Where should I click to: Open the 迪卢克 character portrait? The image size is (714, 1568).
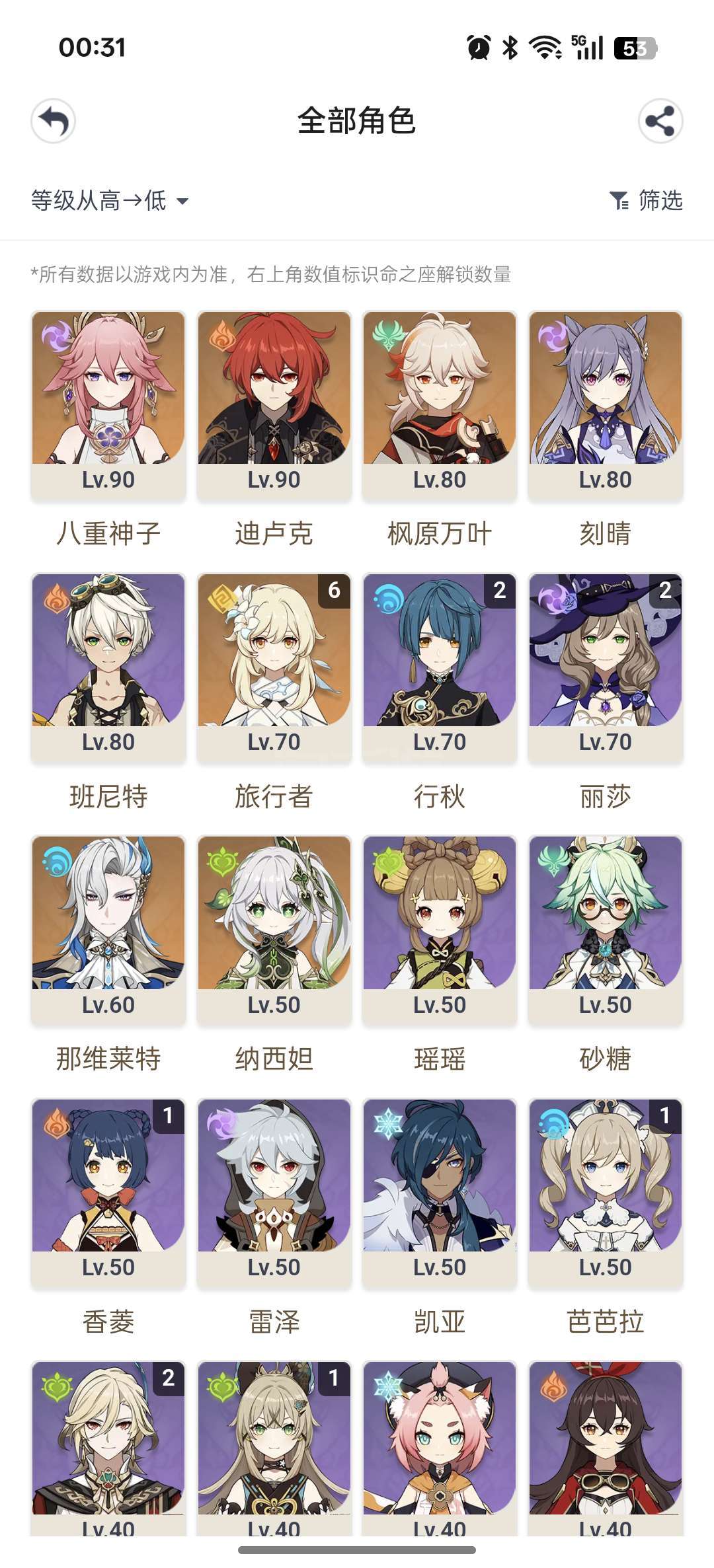coord(274,388)
